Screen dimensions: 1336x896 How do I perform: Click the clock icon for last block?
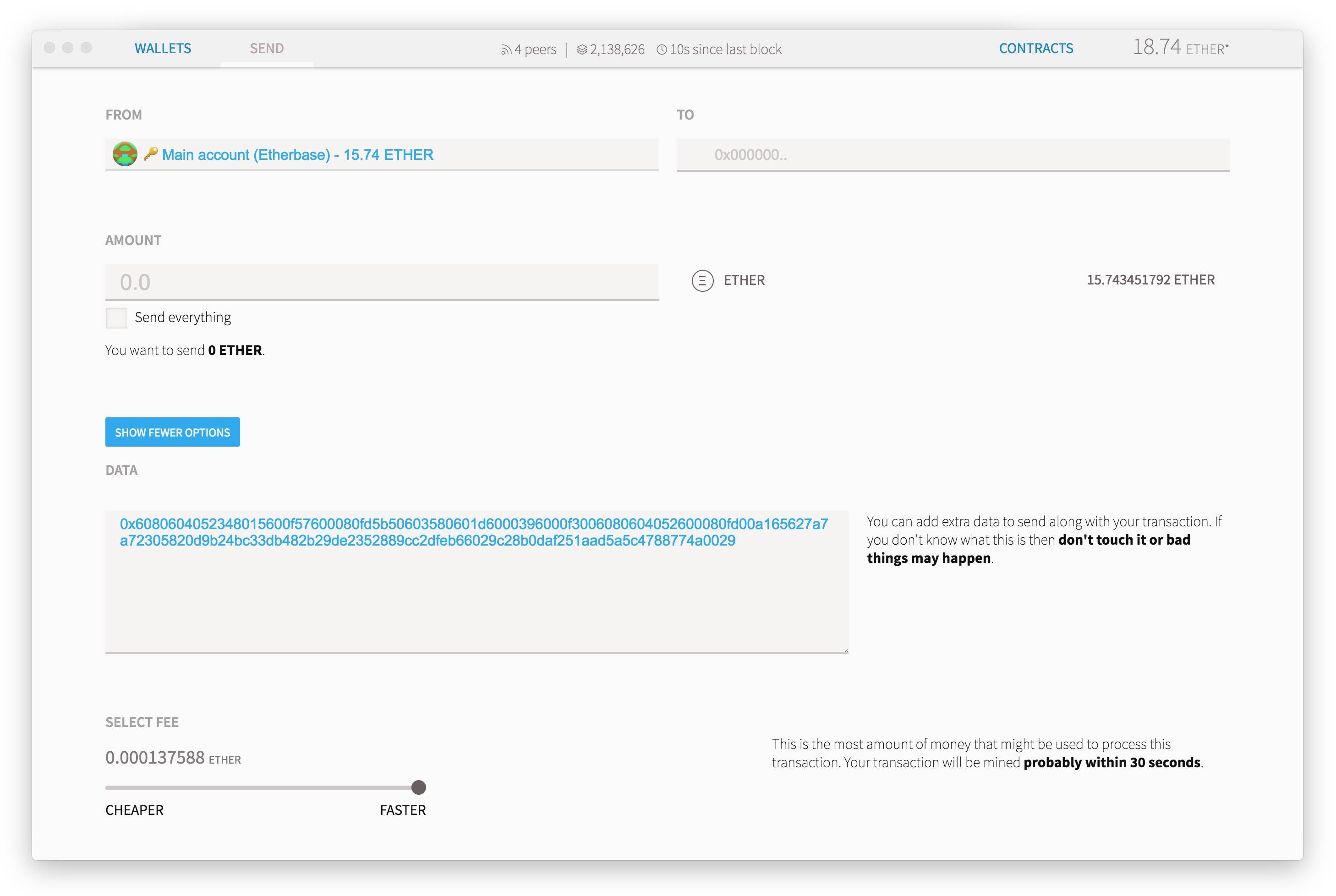[662, 50]
